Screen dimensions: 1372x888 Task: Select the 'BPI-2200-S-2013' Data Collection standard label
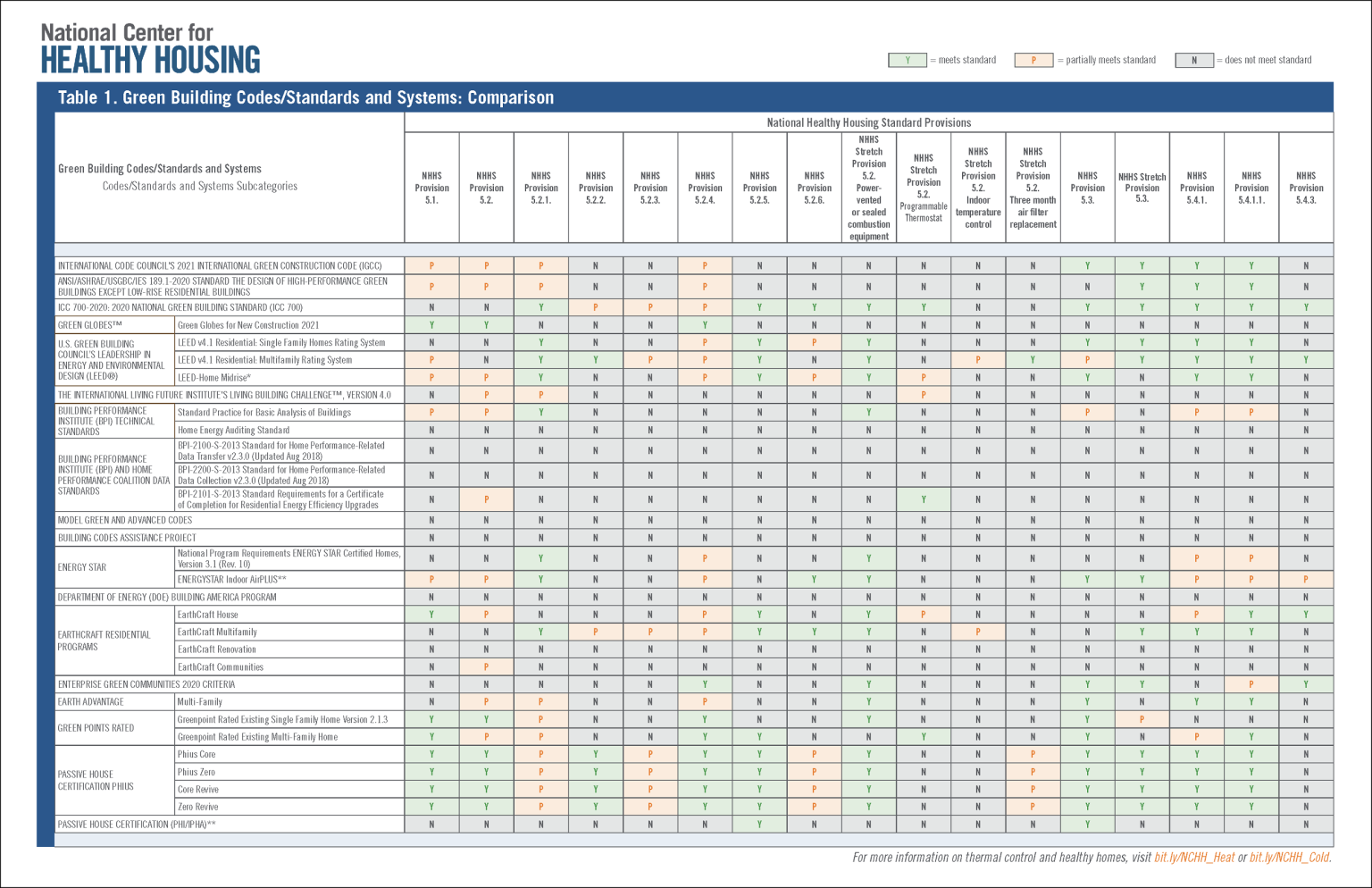coord(281,475)
